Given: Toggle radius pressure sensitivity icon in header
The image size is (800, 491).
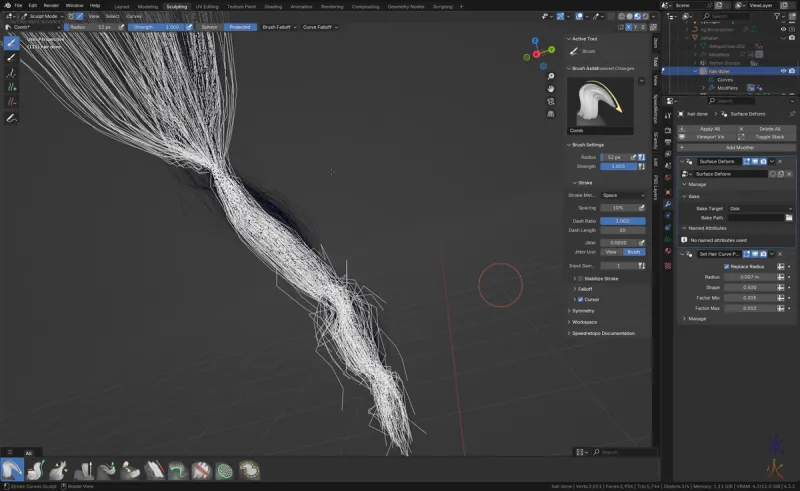Looking at the screenshot, I should point(121,27).
